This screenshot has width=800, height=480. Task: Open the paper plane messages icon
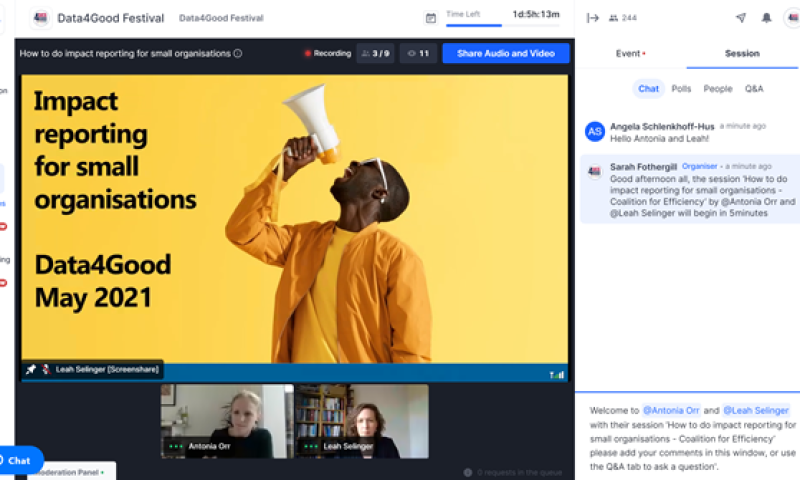(740, 18)
